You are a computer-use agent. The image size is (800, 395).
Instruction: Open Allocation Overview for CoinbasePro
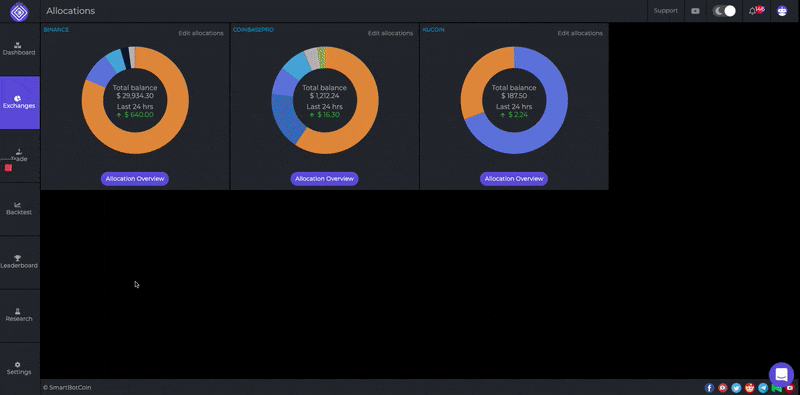point(324,179)
